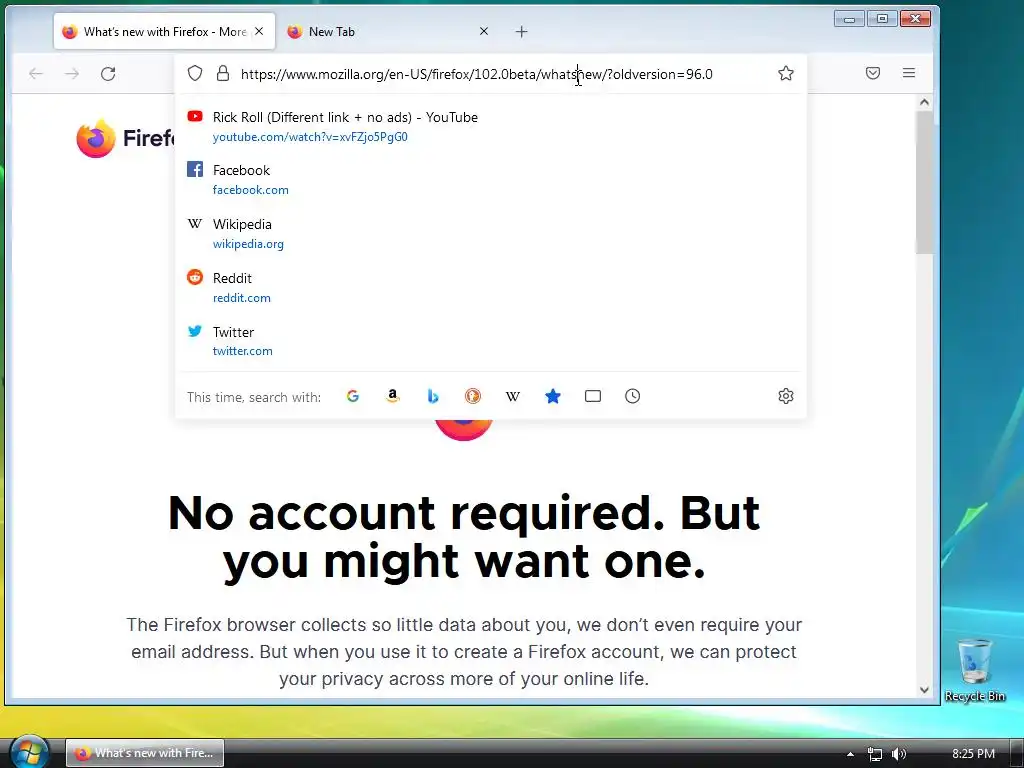
Task: Open the Firefox application menu
Action: click(908, 73)
